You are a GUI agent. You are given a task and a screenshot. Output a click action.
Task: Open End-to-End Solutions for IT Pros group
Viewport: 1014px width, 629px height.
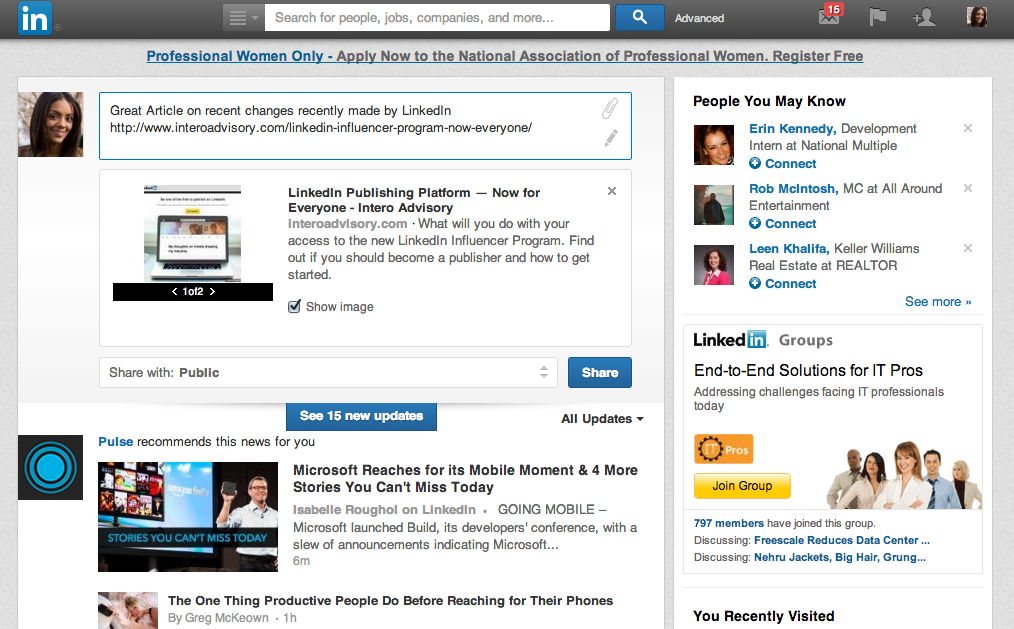[808, 370]
